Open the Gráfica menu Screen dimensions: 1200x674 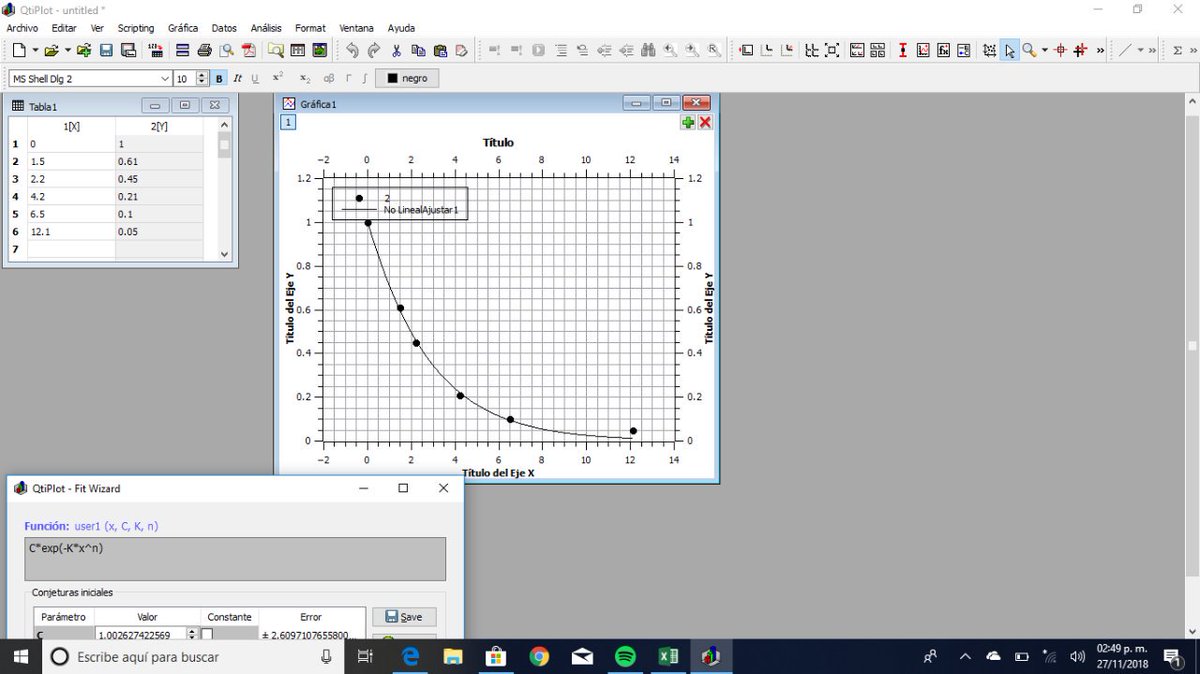point(183,28)
